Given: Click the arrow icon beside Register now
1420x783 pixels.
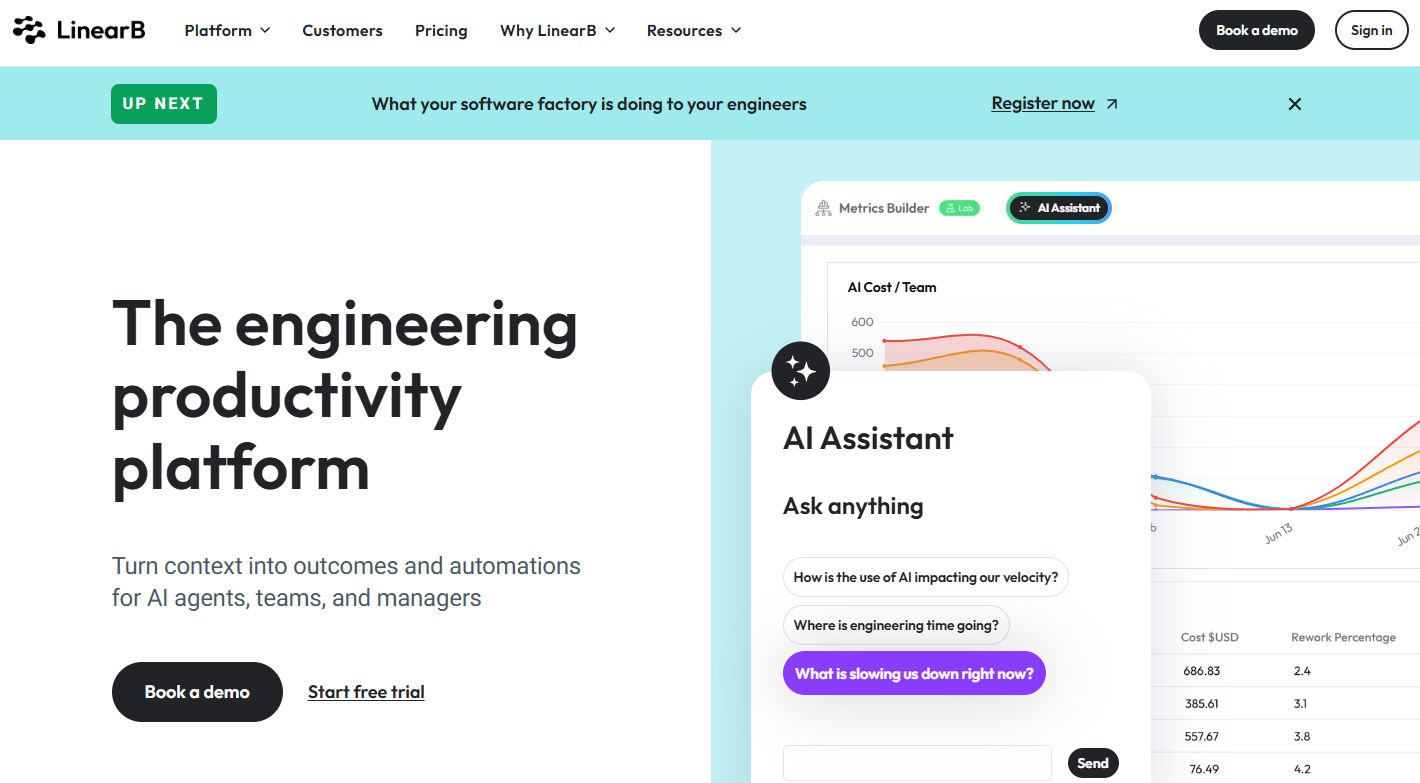Looking at the screenshot, I should coord(1112,104).
